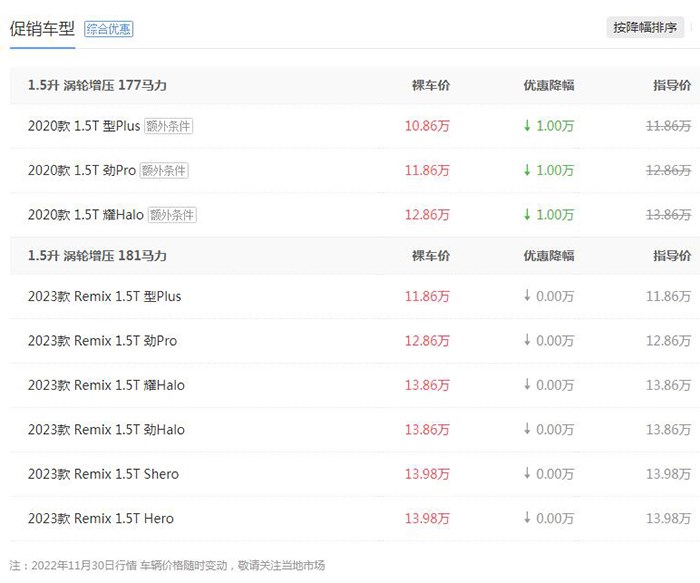
Task: Click 优惠降幅 header in 181马力 section
Action: coord(549,256)
